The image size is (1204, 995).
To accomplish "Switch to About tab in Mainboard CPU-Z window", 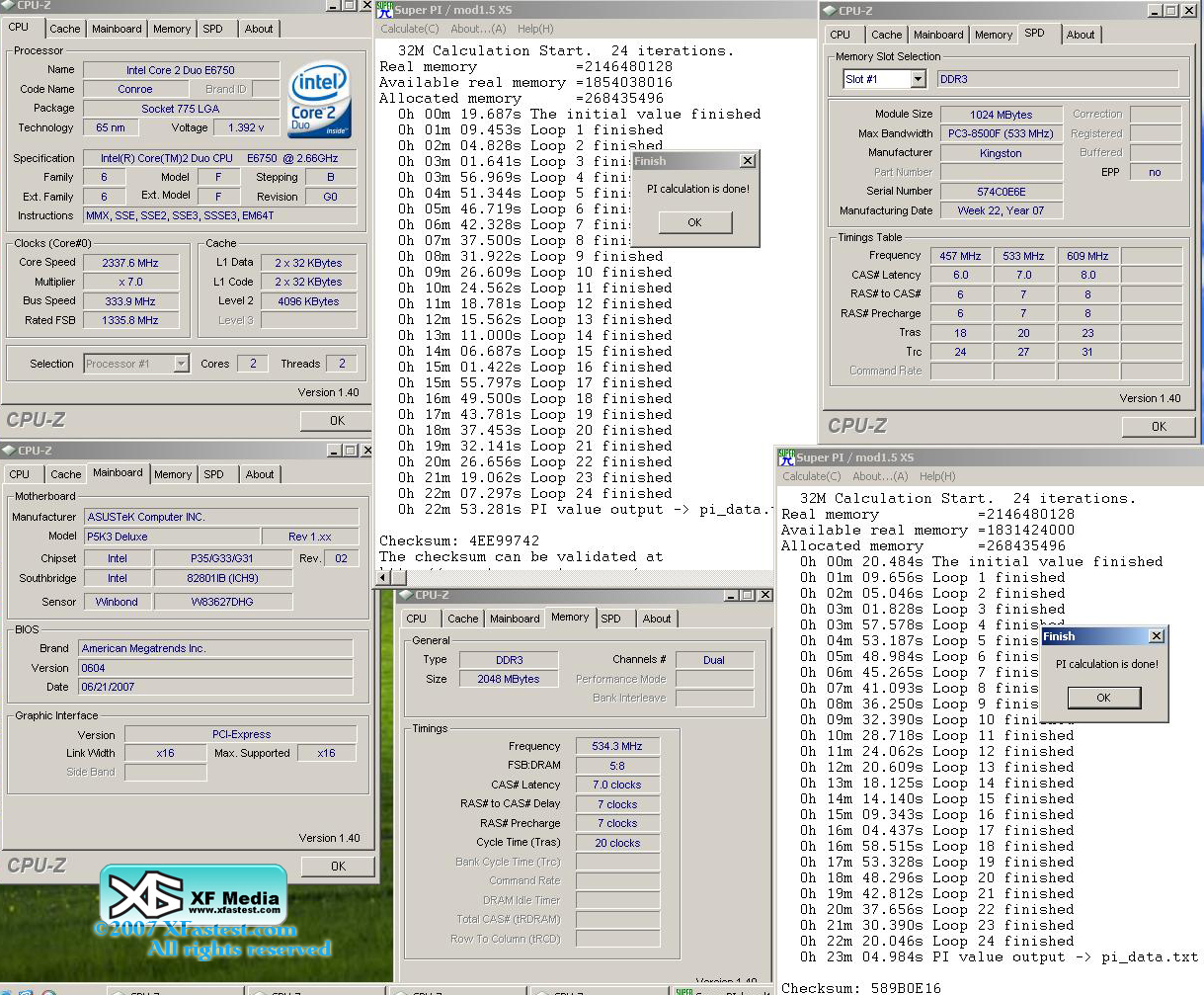I will click(260, 474).
